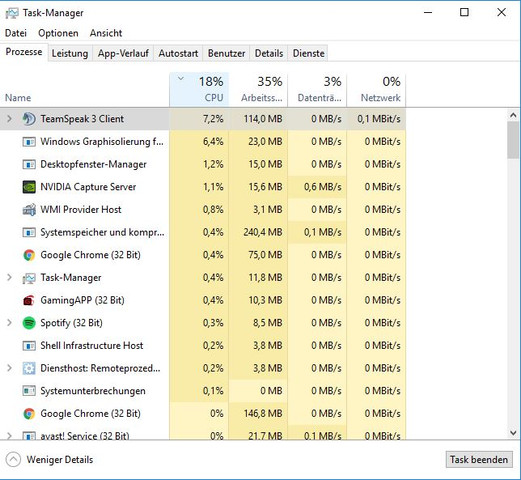Sort by the Name column header
521x480 pixels.
85,90
